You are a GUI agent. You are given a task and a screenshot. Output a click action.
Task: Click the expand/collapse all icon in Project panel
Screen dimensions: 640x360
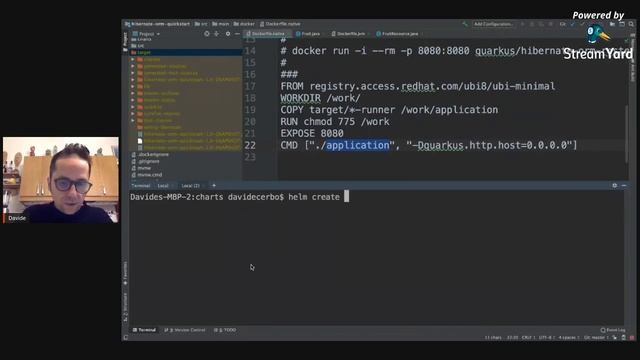[216, 34]
